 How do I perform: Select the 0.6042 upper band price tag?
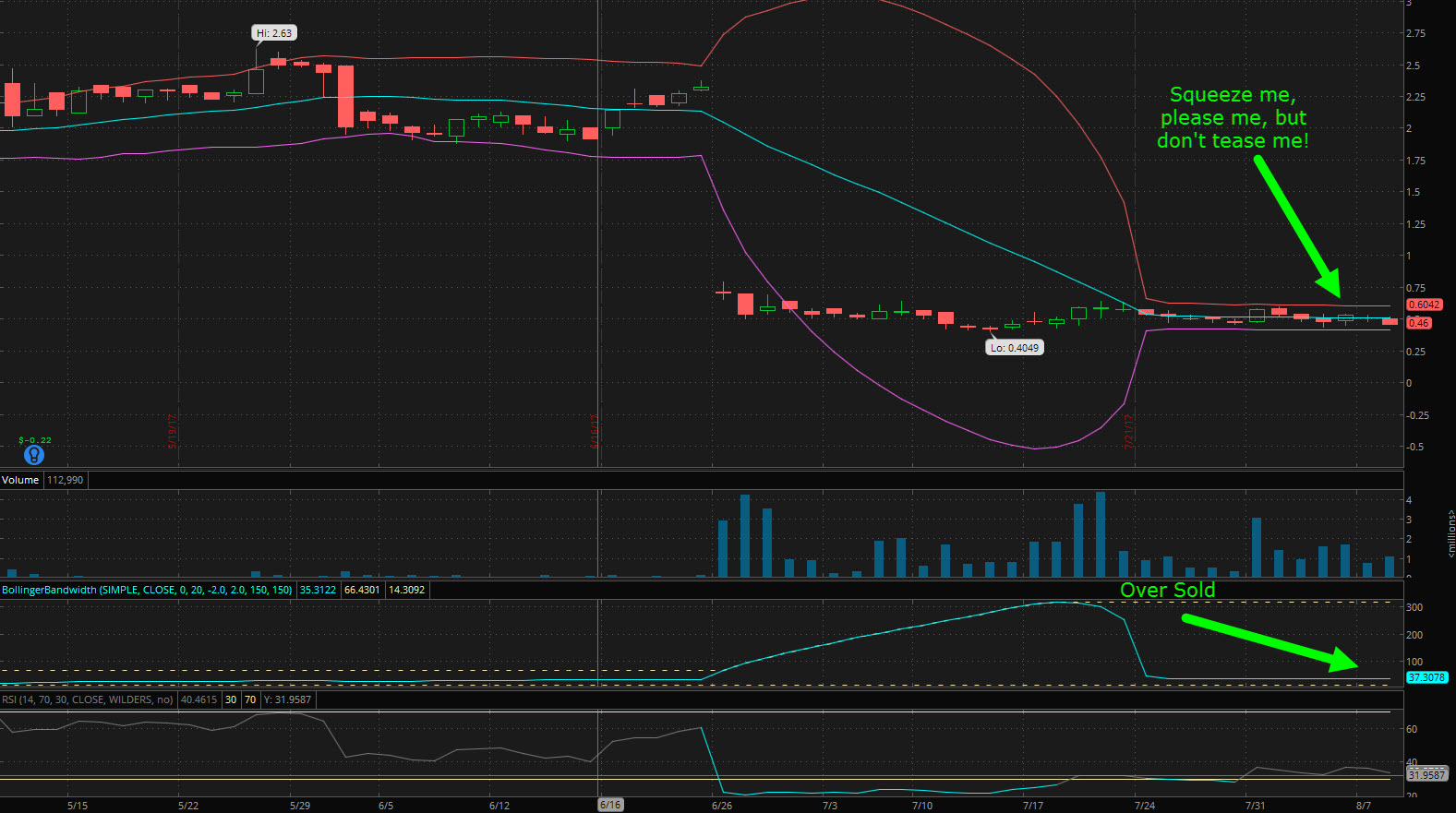(x=1424, y=305)
